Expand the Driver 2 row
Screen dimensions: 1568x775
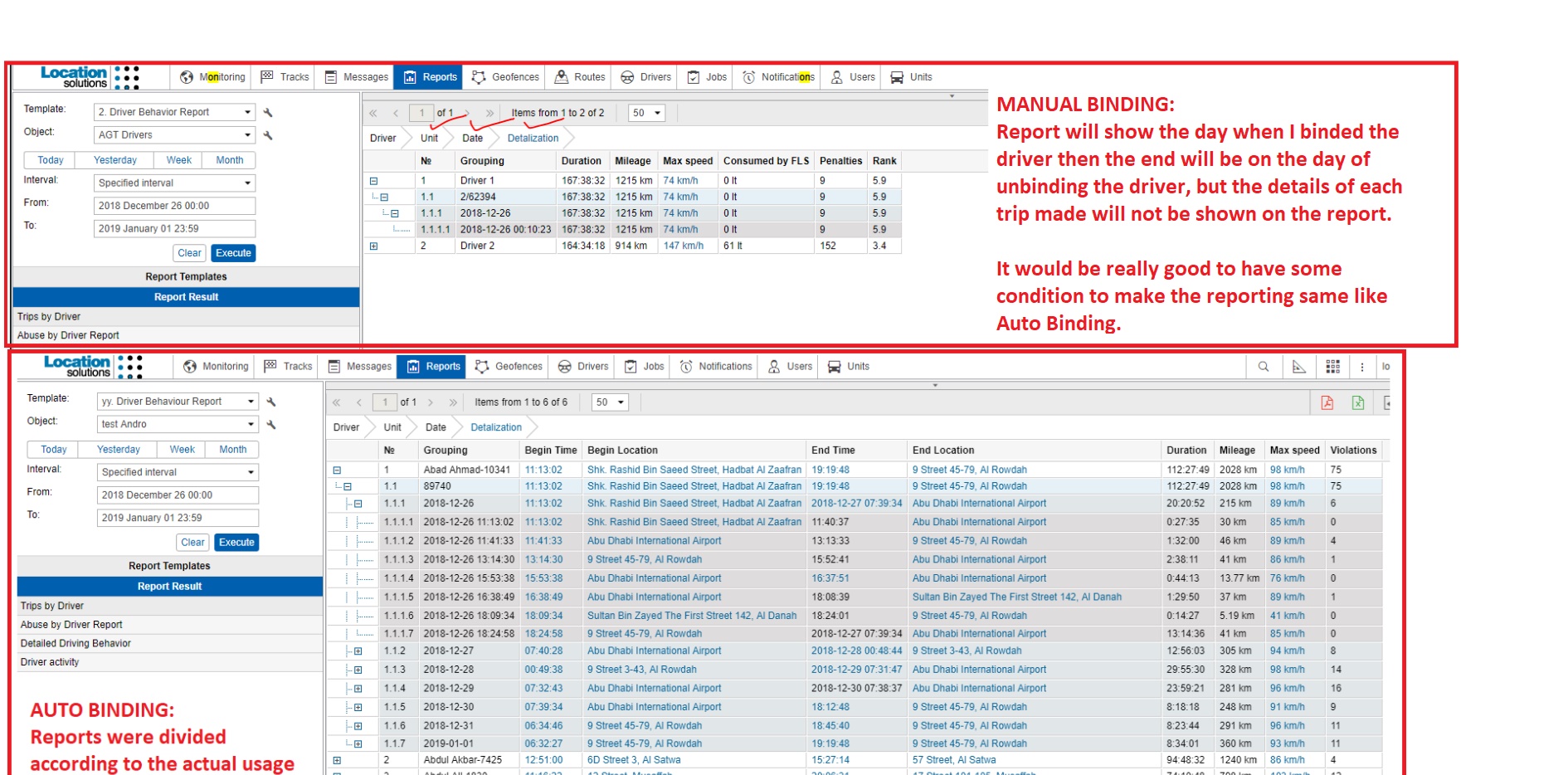[373, 246]
